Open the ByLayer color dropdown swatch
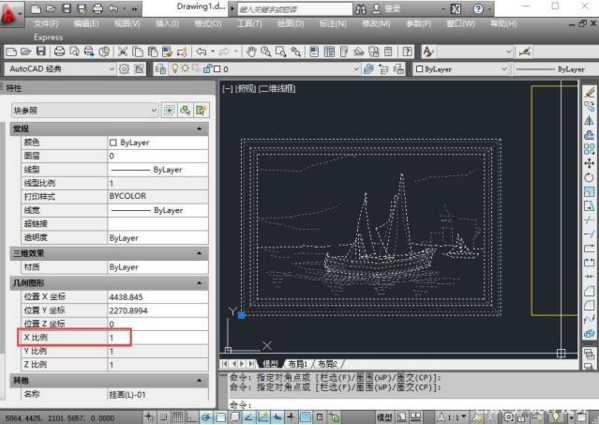Screen dimensions: 599x425 [x=461, y=69]
